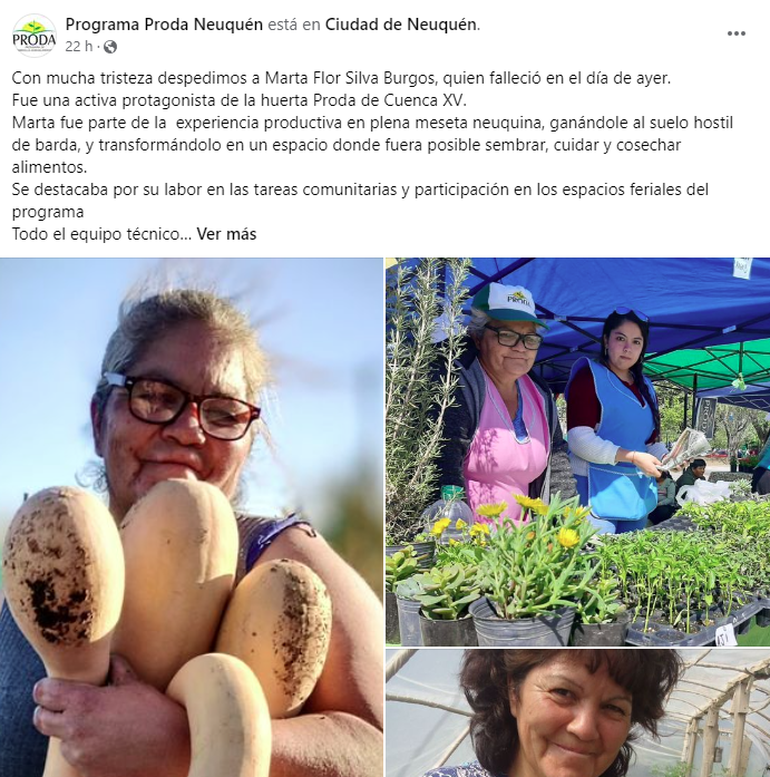Click the PRODA cap in market photo
Image resolution: width=770 pixels, height=777 pixels.
pyautogui.click(x=508, y=304)
